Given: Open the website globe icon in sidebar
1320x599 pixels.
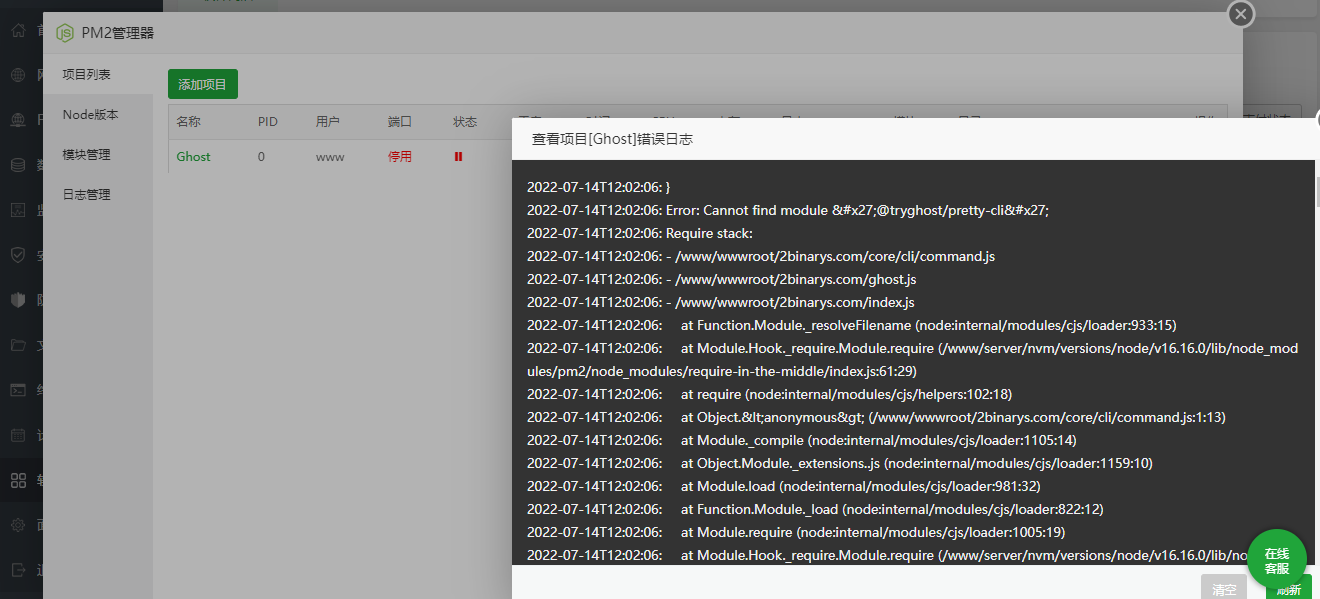Looking at the screenshot, I should (18, 75).
